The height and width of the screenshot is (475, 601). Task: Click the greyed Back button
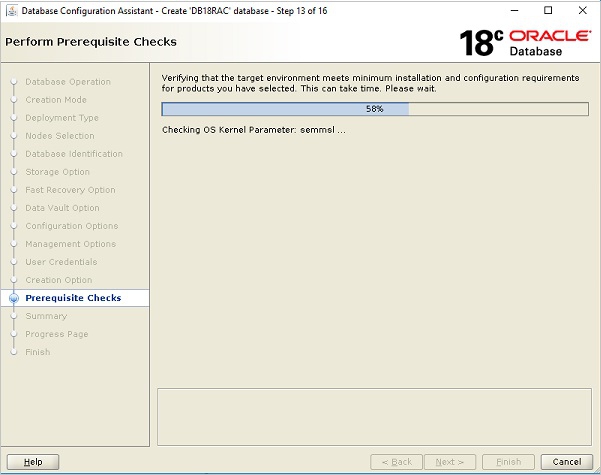point(396,462)
